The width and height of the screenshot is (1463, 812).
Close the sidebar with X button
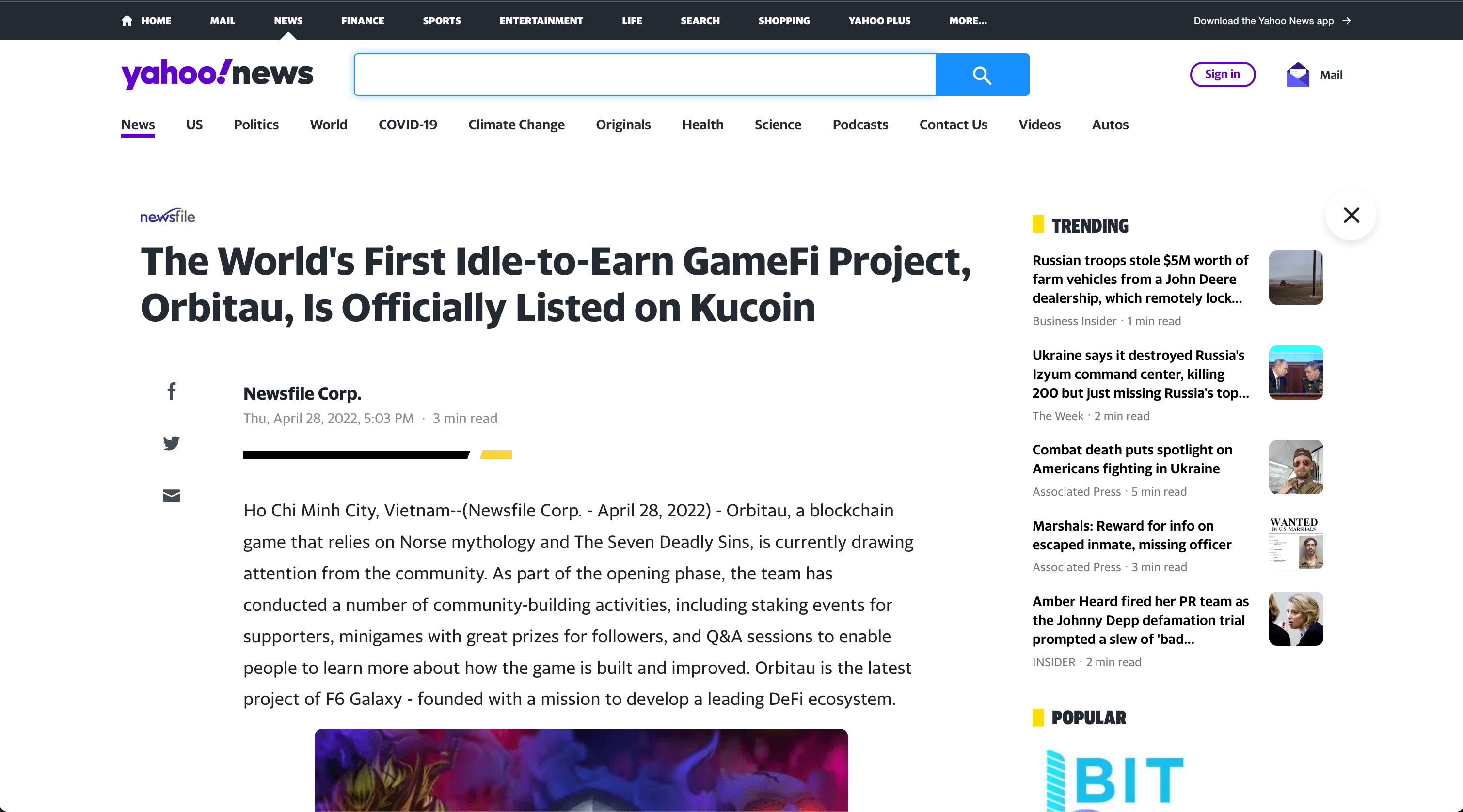(1351, 215)
